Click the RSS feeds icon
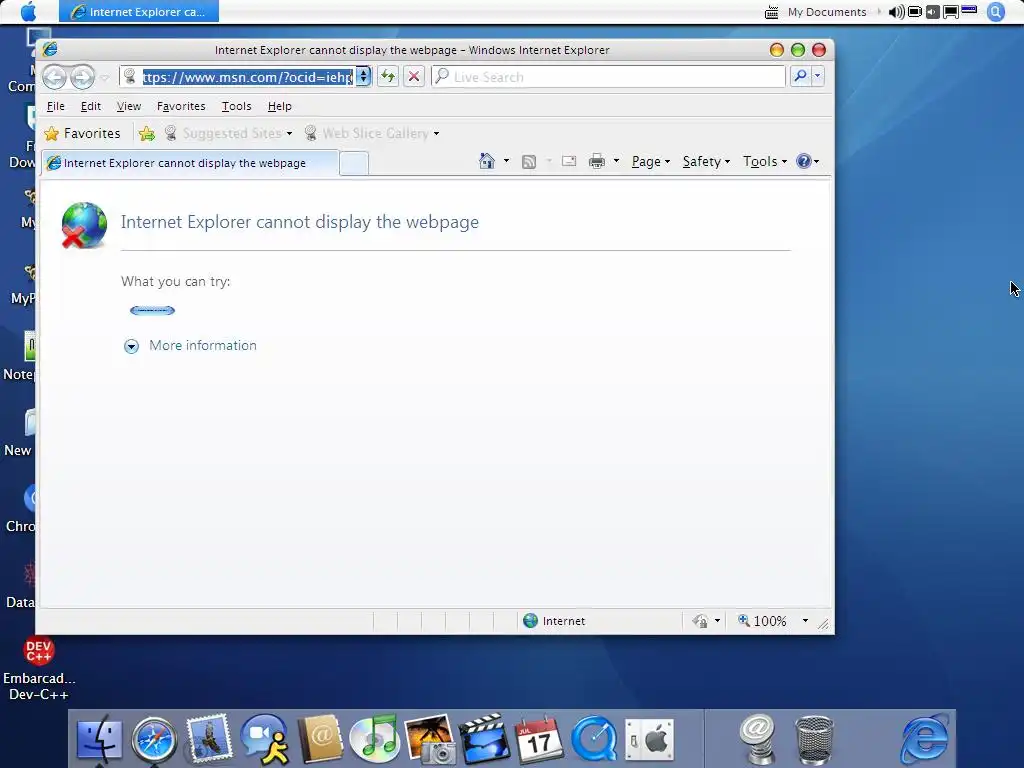This screenshot has width=1024, height=768. (x=529, y=161)
